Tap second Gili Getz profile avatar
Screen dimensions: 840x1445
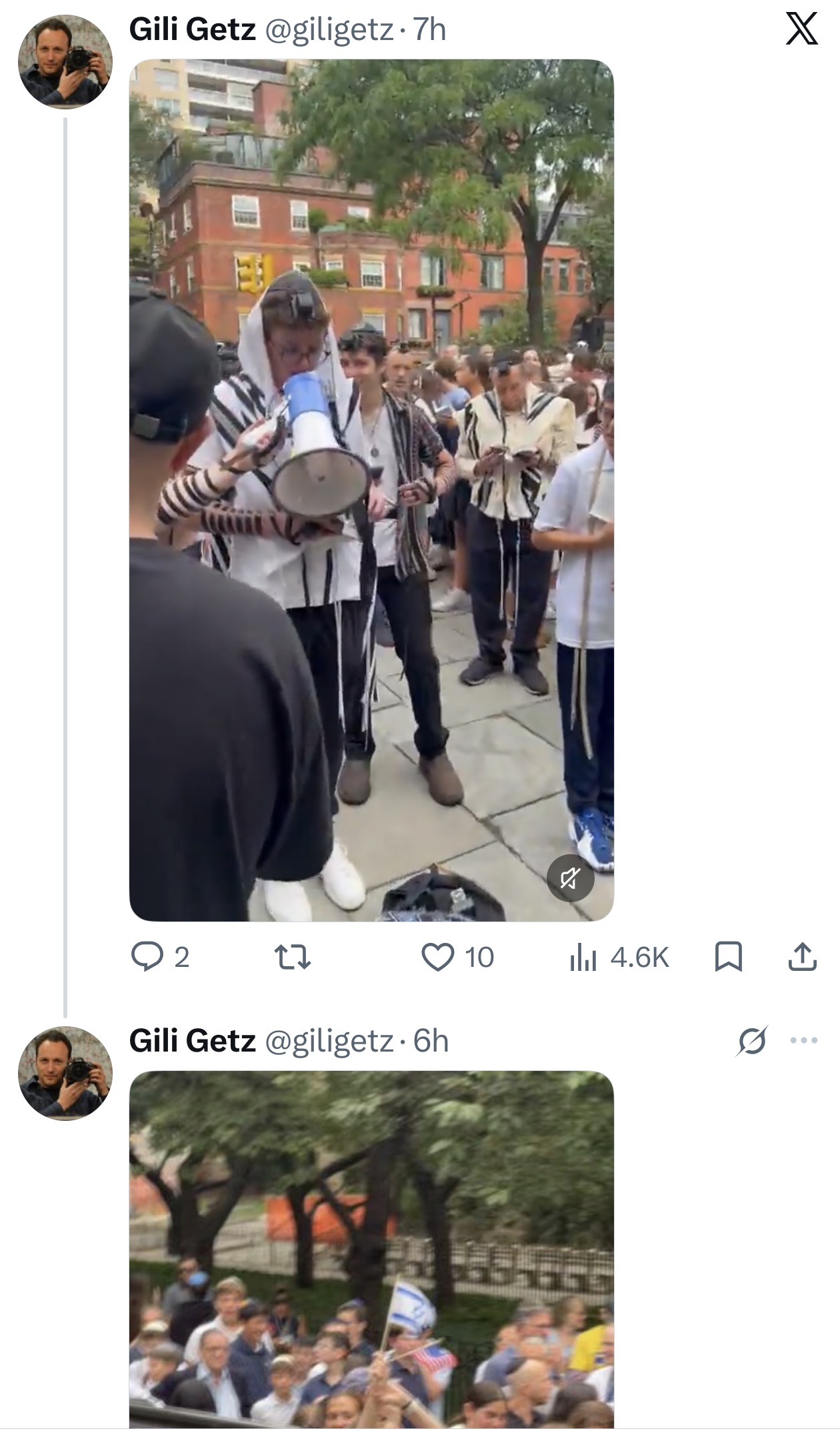tap(65, 1073)
